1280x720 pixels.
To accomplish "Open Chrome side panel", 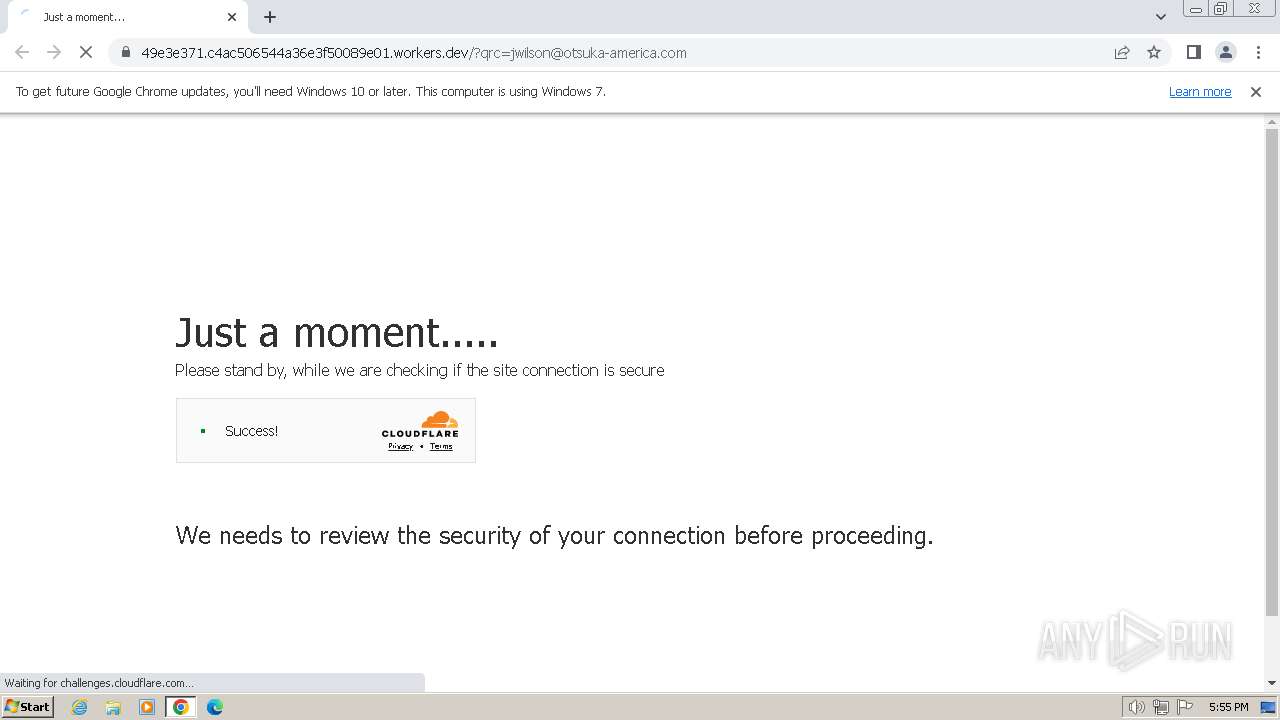I will tap(1193, 52).
